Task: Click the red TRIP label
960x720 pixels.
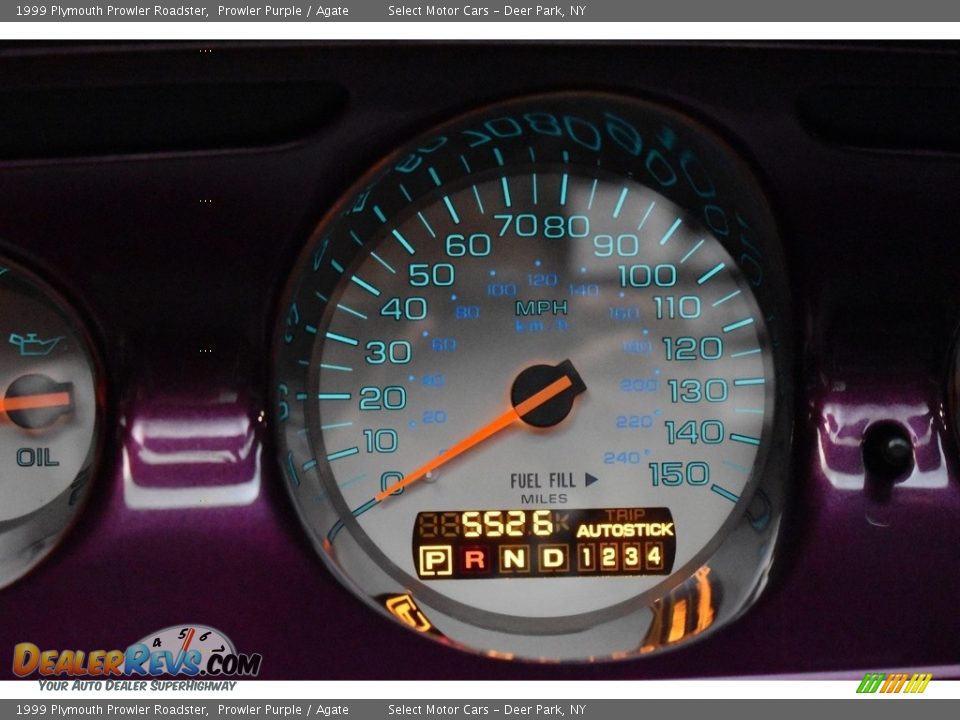Action: [625, 515]
